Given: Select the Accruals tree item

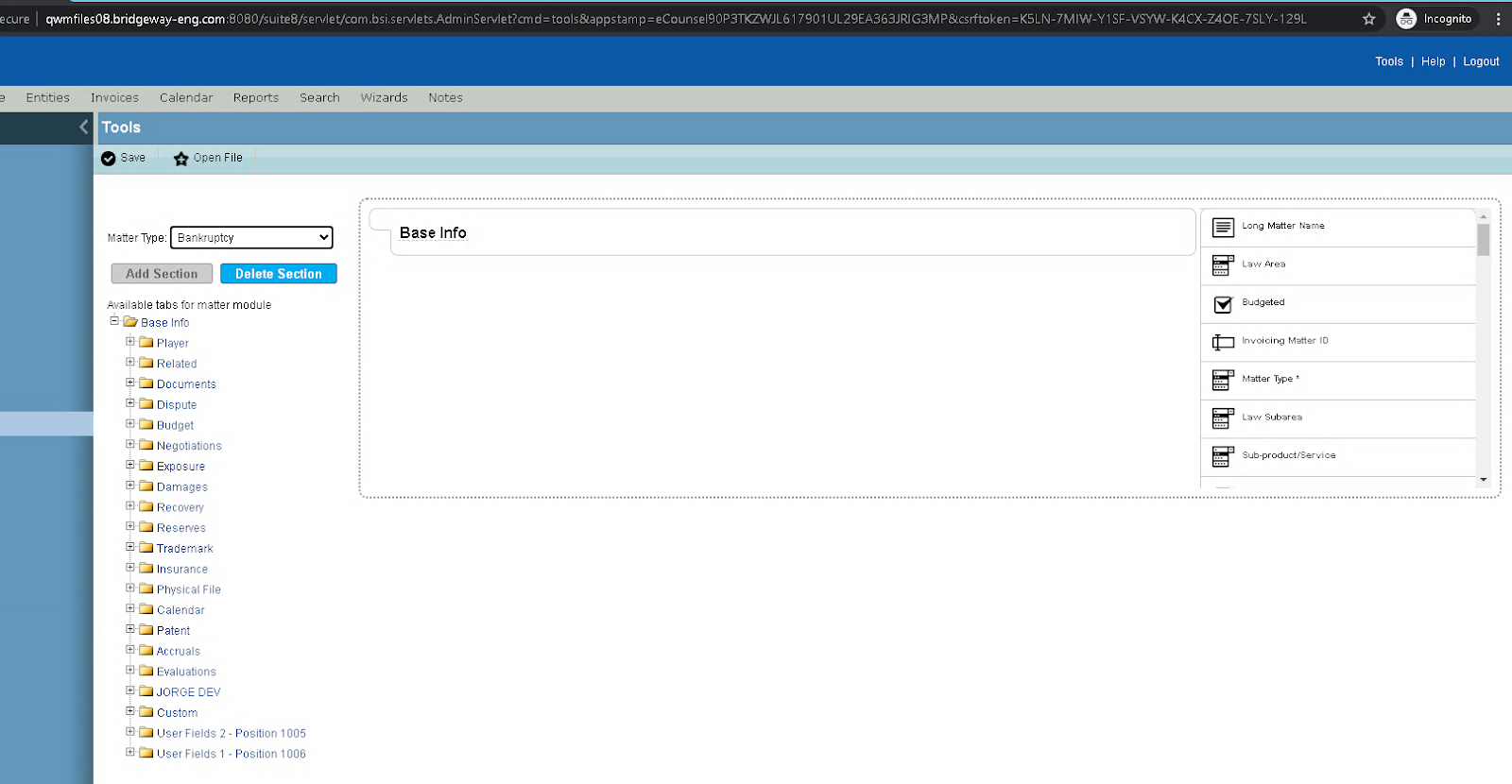Looking at the screenshot, I should point(179,651).
